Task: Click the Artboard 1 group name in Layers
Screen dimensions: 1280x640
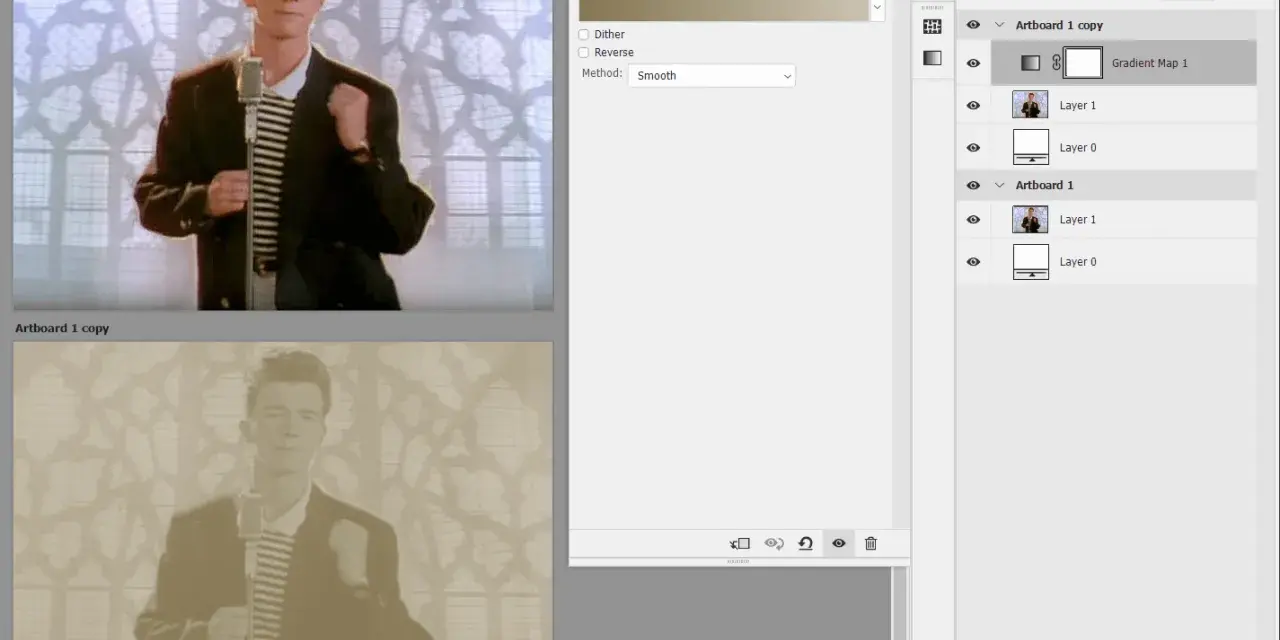Action: click(x=1044, y=185)
